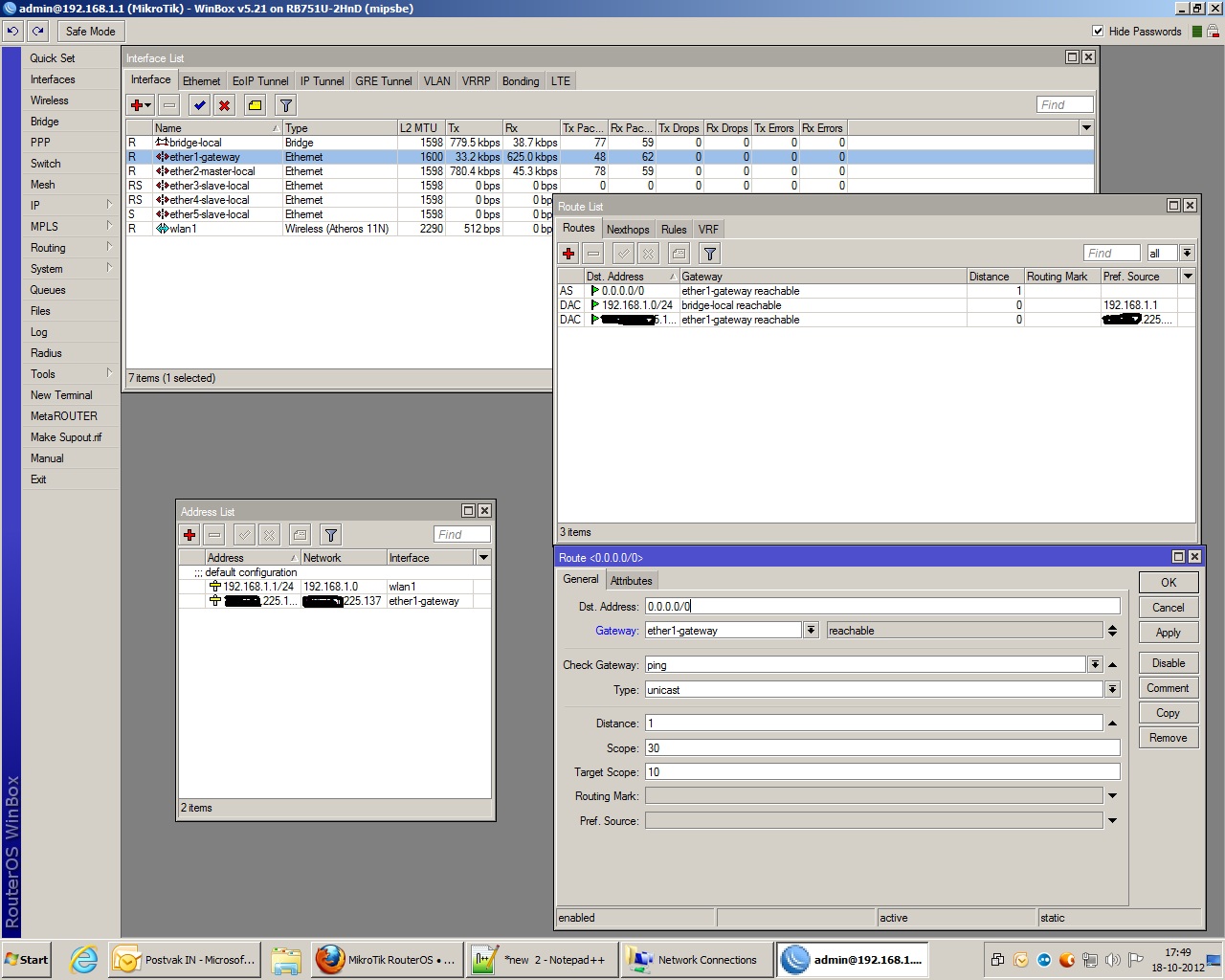1225x980 pixels.
Task: Disable selected interface with red X icon
Action: pyautogui.click(x=224, y=105)
